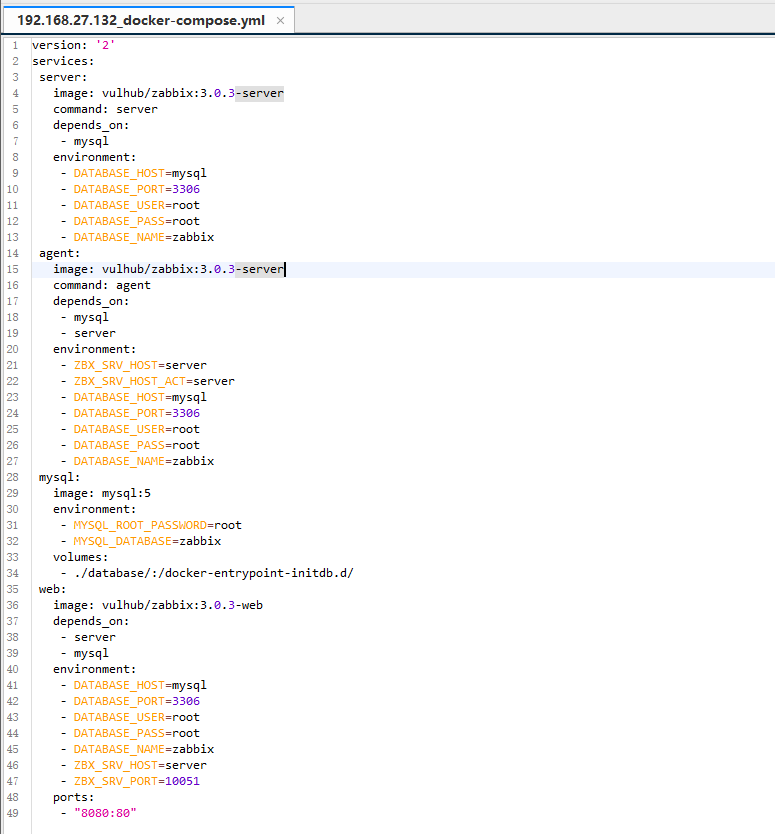775x834 pixels.
Task: Click line number 1 in gutter
Action: coord(15,45)
